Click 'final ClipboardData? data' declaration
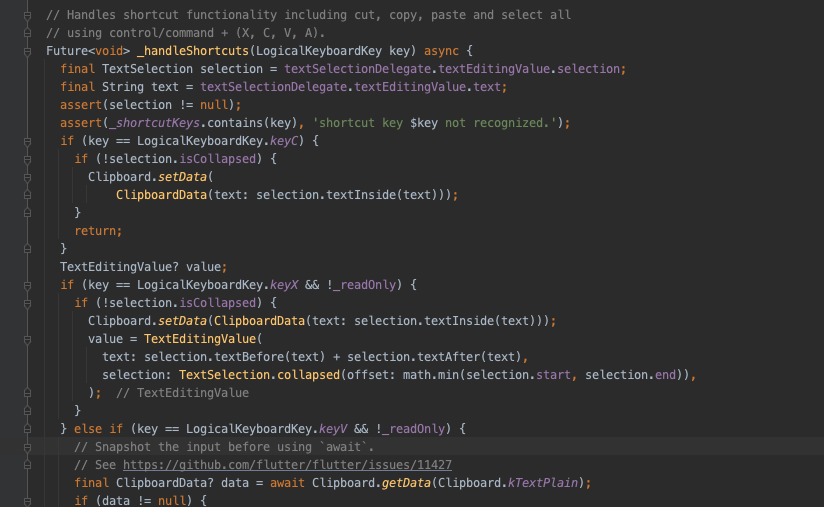This screenshot has height=507, width=824. click(x=161, y=483)
